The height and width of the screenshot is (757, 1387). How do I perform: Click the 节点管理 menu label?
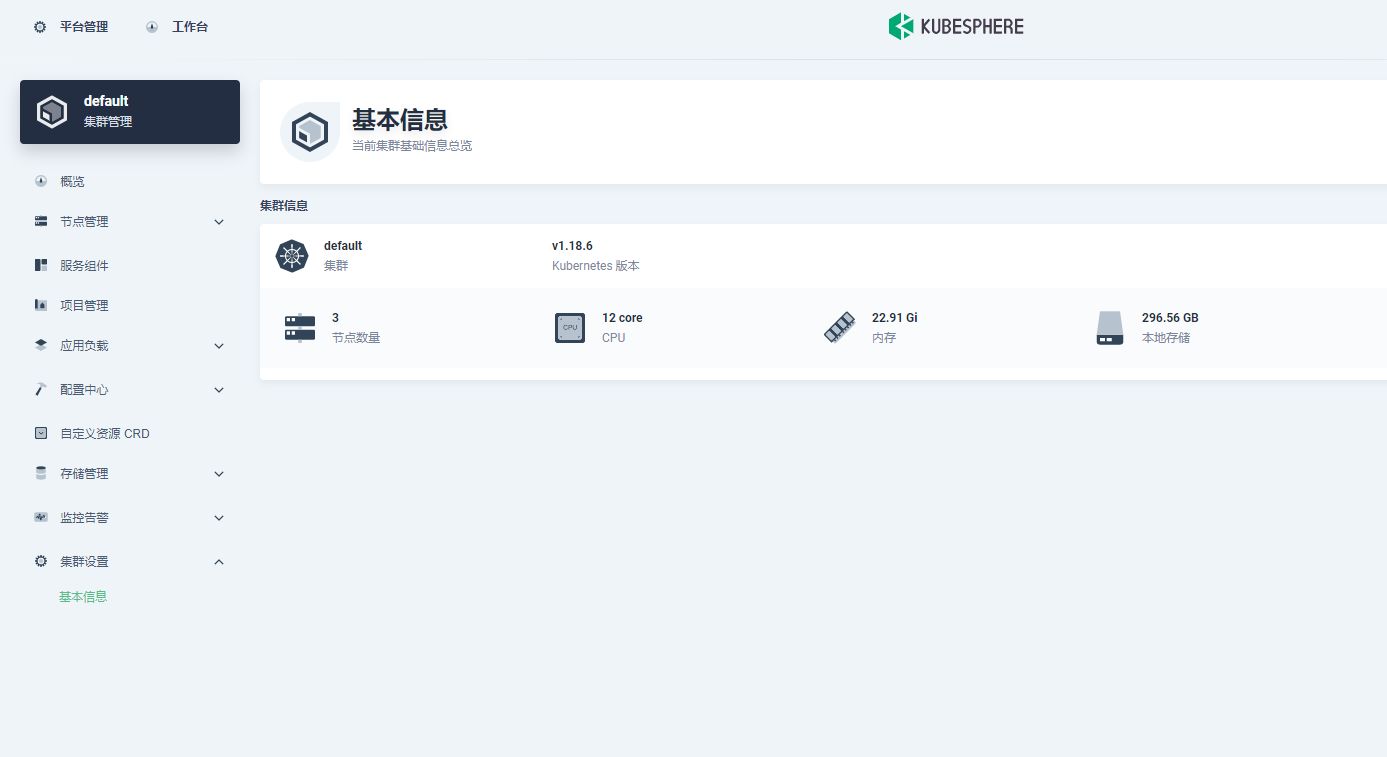click(84, 222)
